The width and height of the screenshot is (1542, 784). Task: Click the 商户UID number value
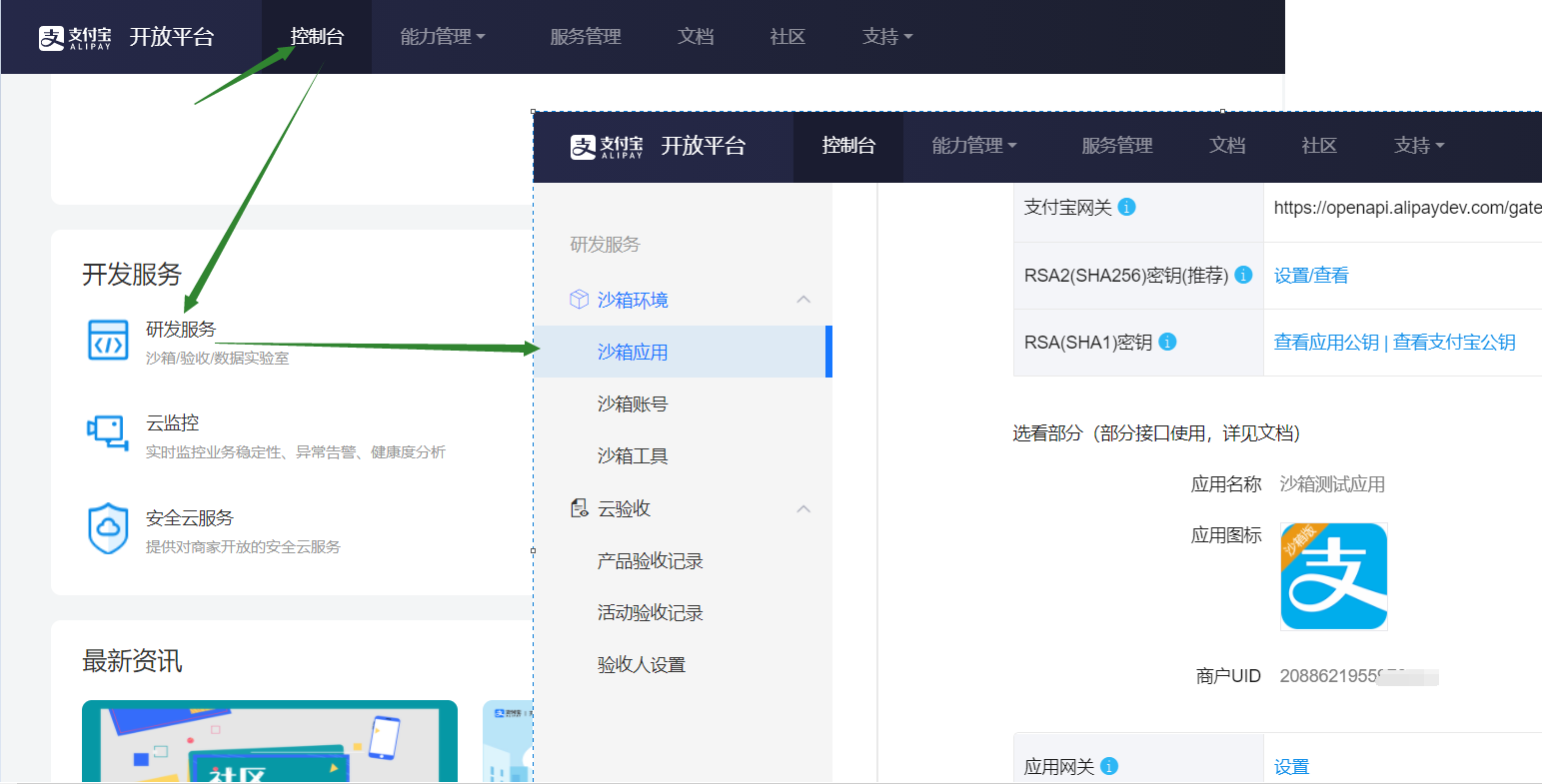[1359, 676]
